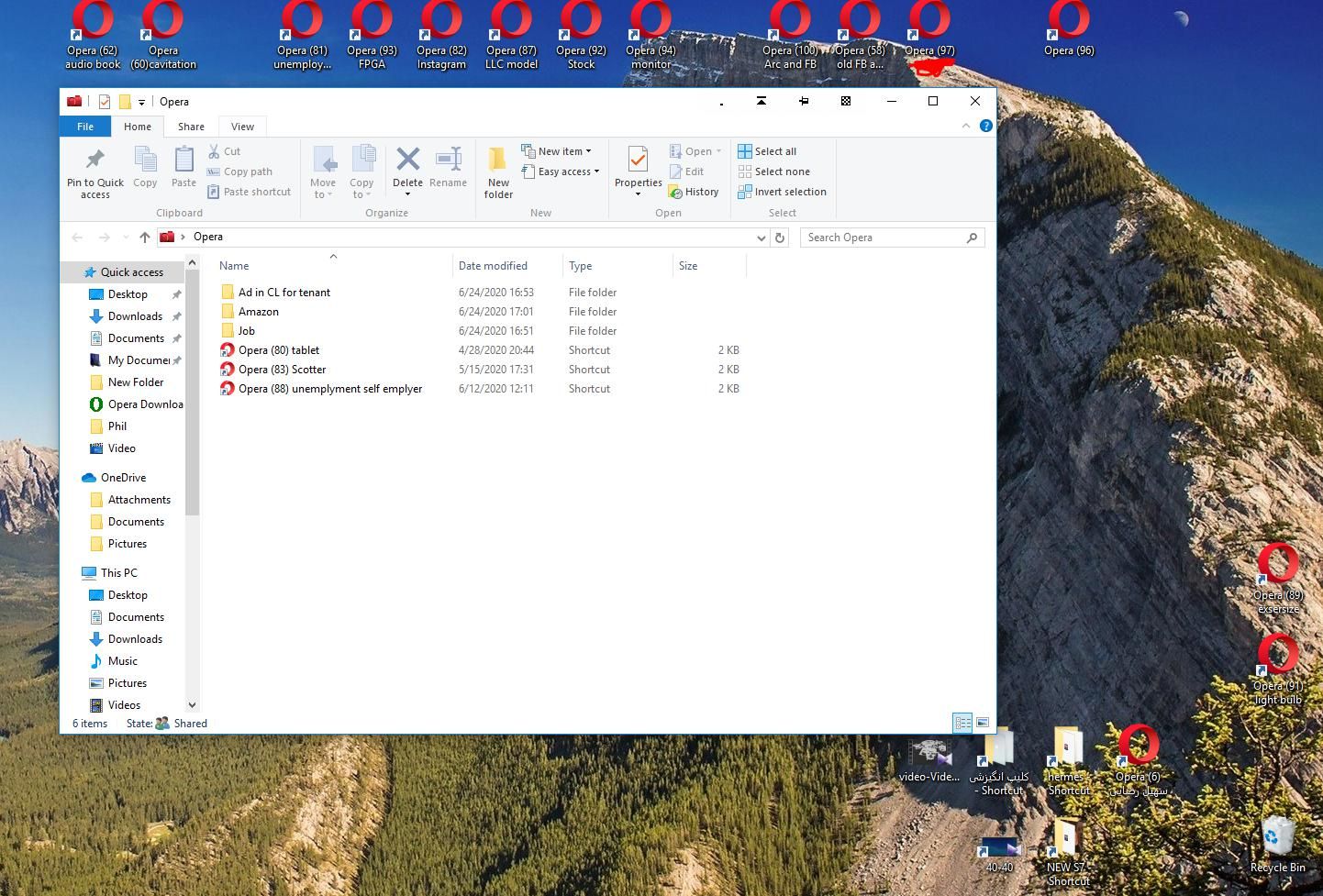Switch to details view in the status bar
This screenshot has height=896, width=1323.
tap(962, 723)
